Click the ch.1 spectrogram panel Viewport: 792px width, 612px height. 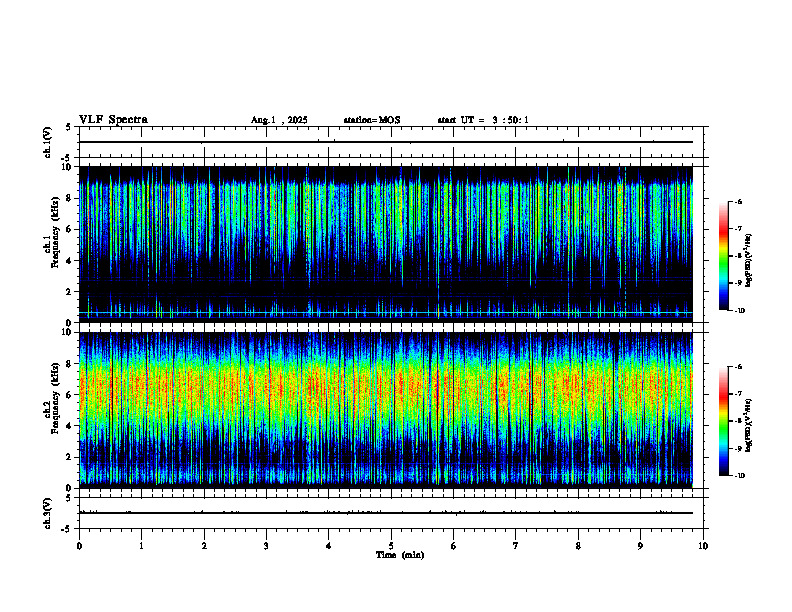(x=386, y=244)
